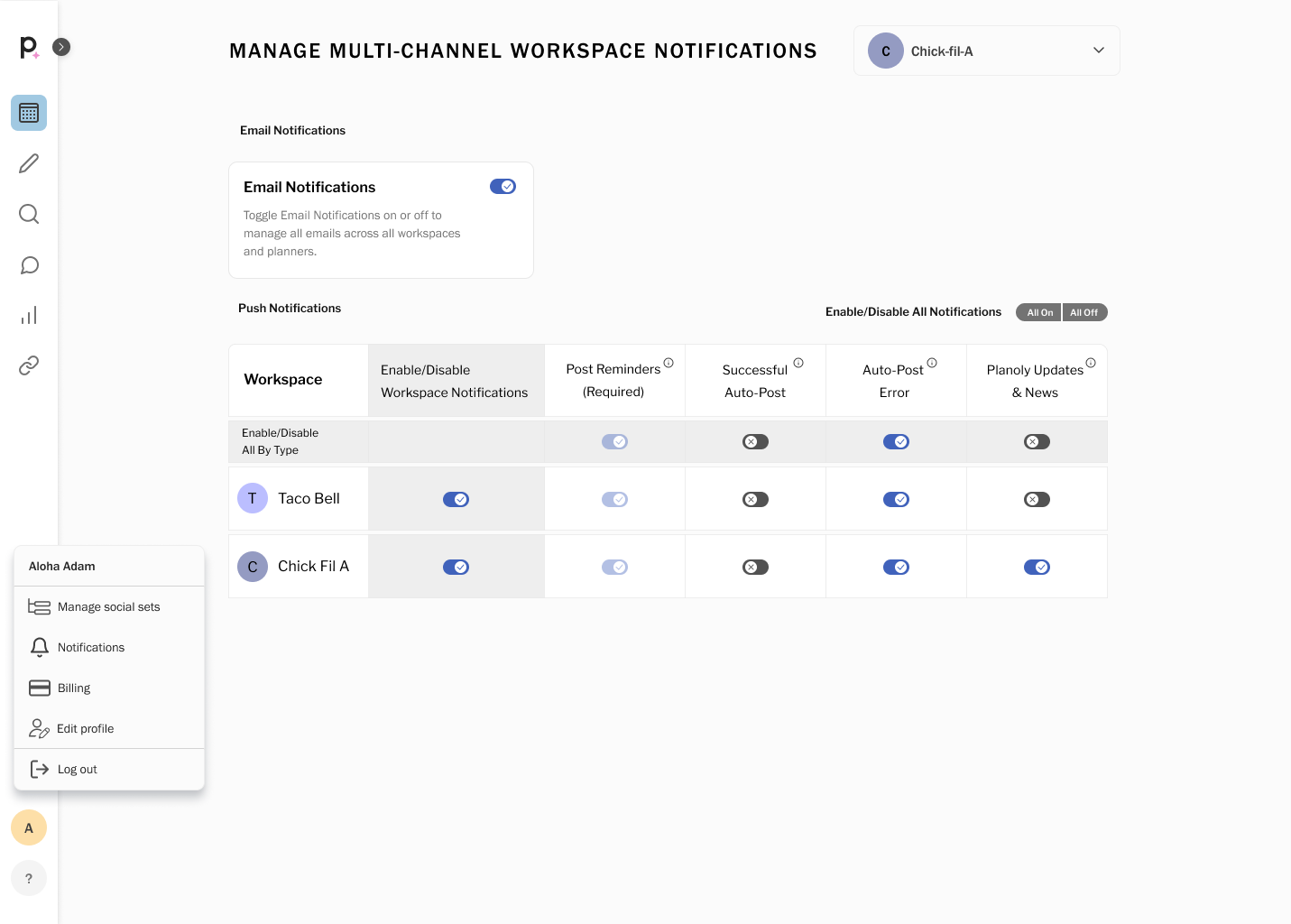Viewport: 1291px width, 924px height.
Task: Open the calendar planner icon
Action: tap(29, 113)
